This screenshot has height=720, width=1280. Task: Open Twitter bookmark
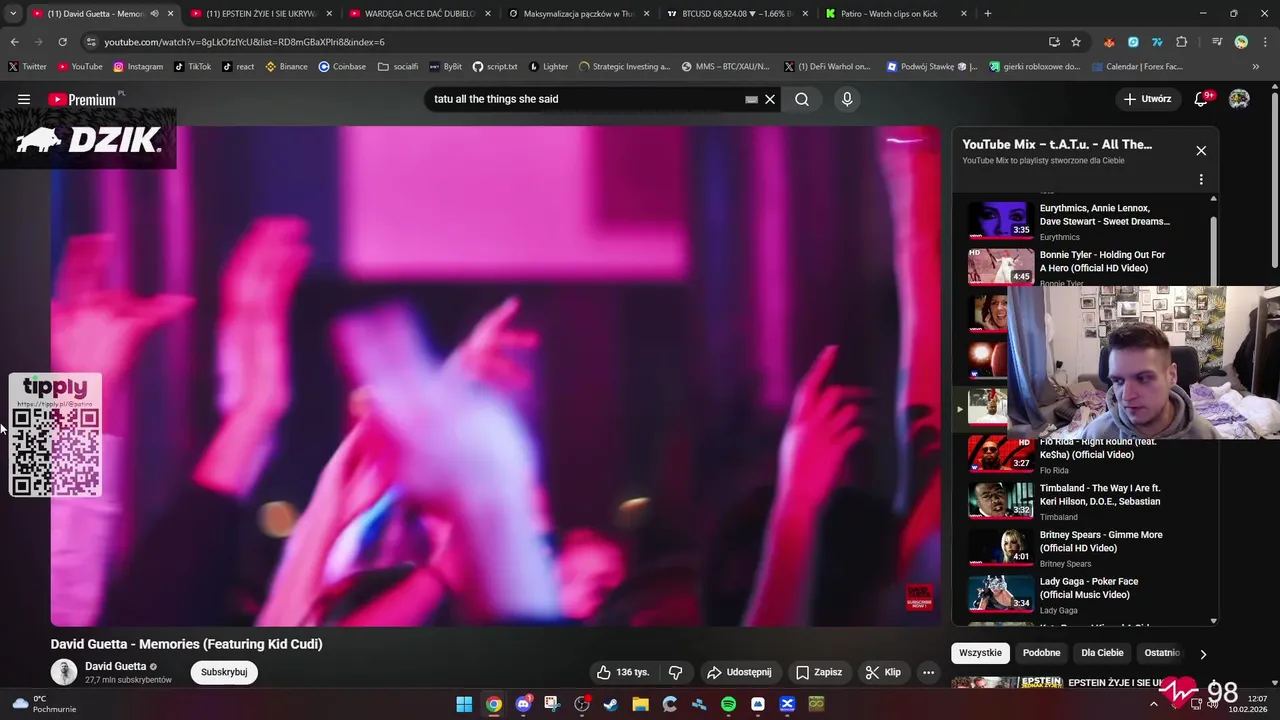click(28, 67)
